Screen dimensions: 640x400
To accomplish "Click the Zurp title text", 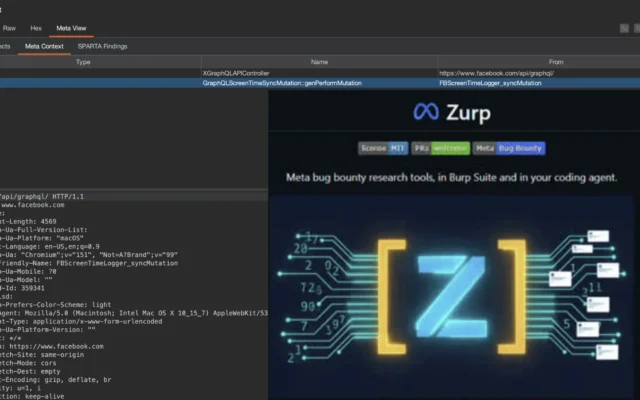I will [x=468, y=113].
